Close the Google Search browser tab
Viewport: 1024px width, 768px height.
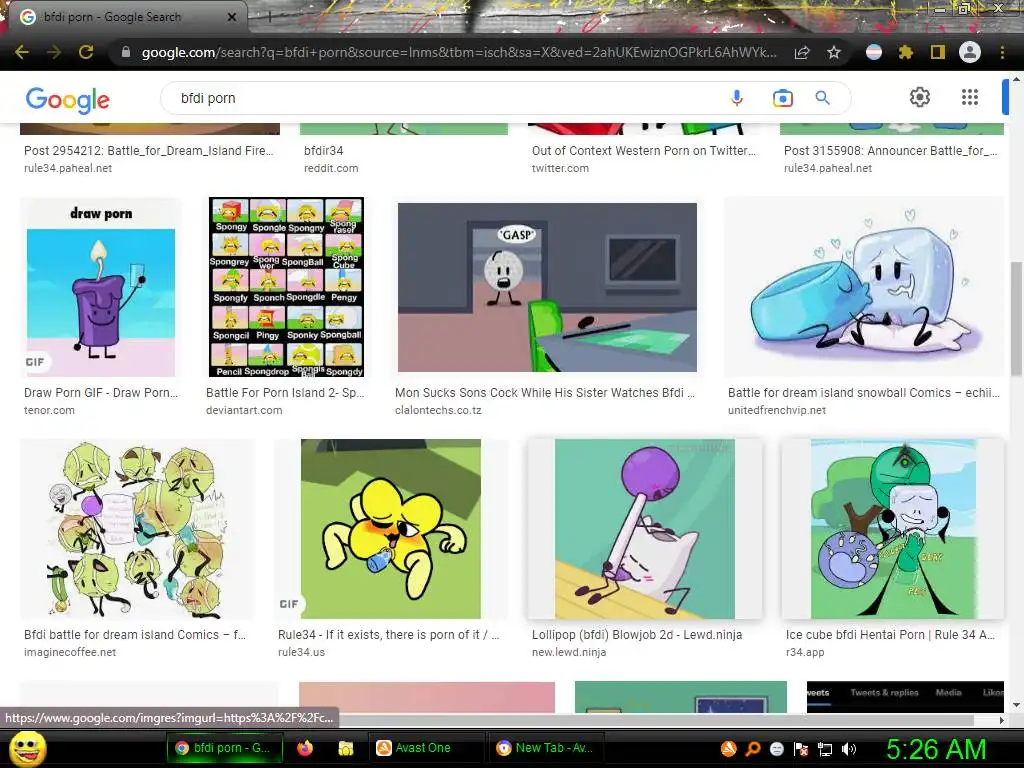coord(232,17)
